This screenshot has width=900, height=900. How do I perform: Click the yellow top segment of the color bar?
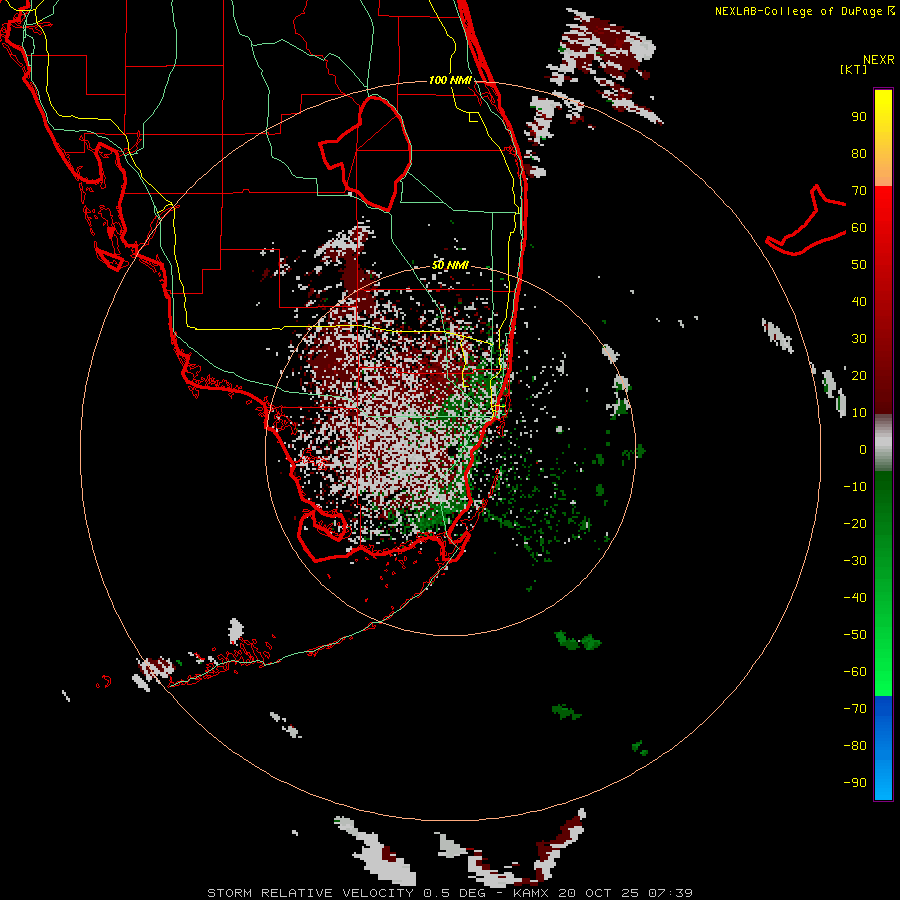click(x=883, y=138)
